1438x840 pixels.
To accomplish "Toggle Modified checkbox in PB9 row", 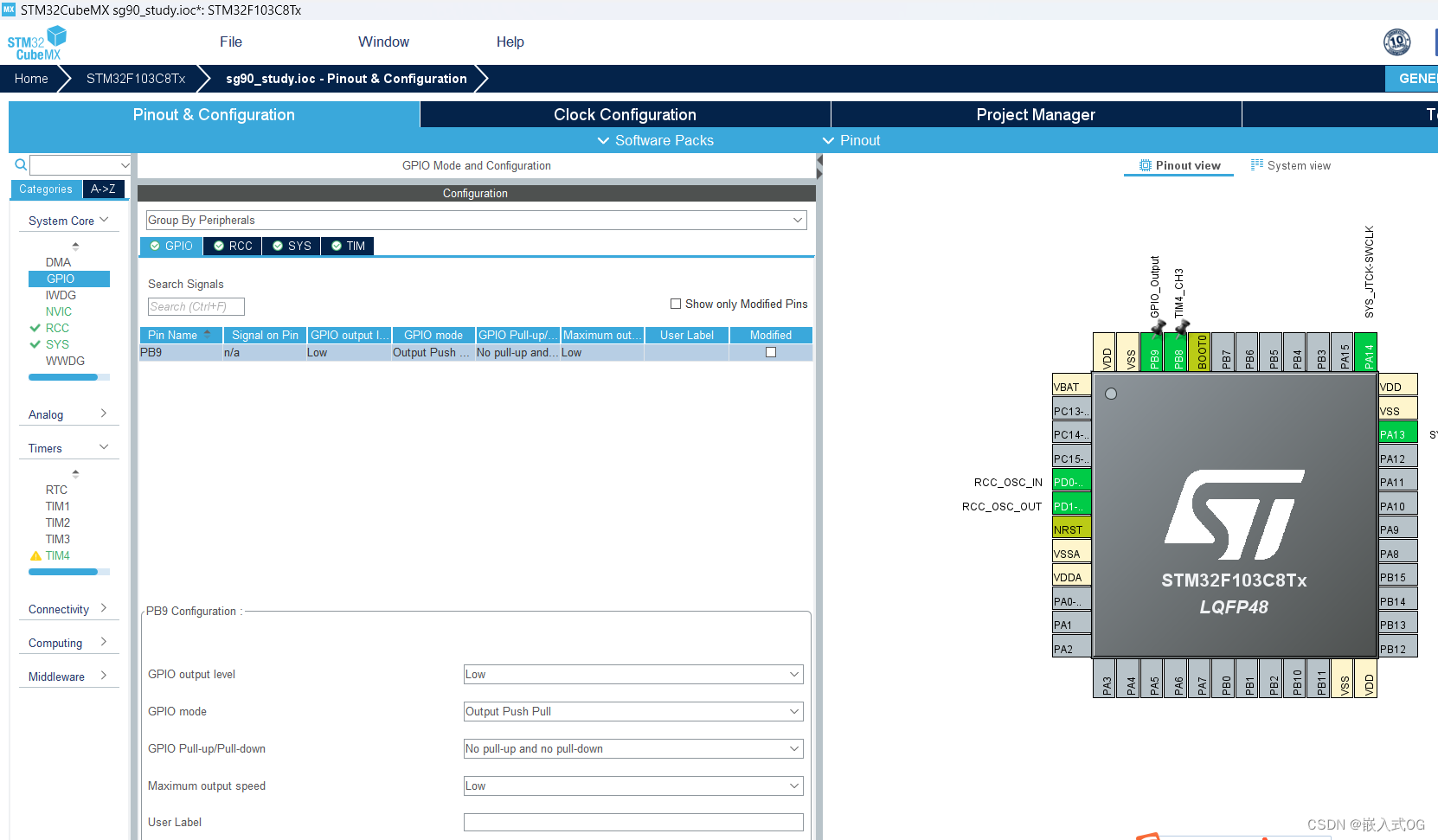I will coord(771,352).
